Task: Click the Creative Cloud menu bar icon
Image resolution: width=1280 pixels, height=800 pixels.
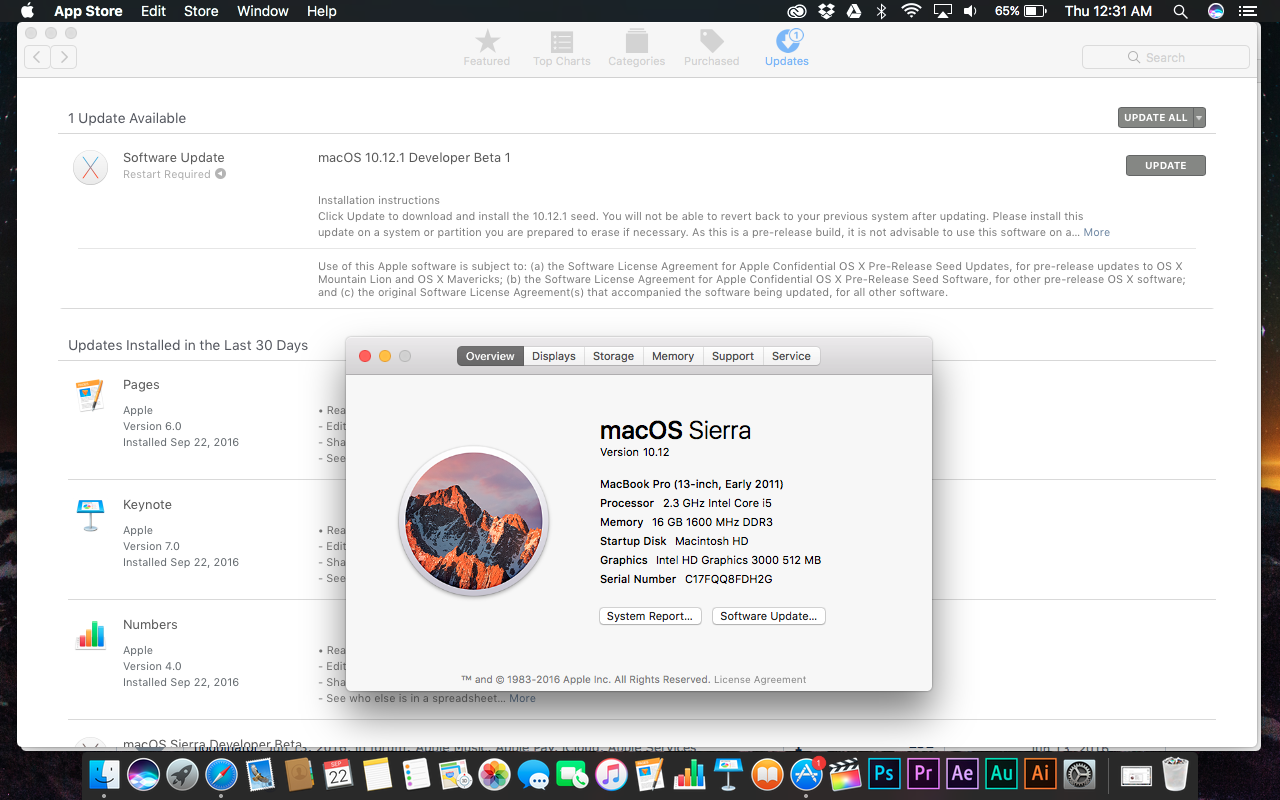Action: [797, 11]
